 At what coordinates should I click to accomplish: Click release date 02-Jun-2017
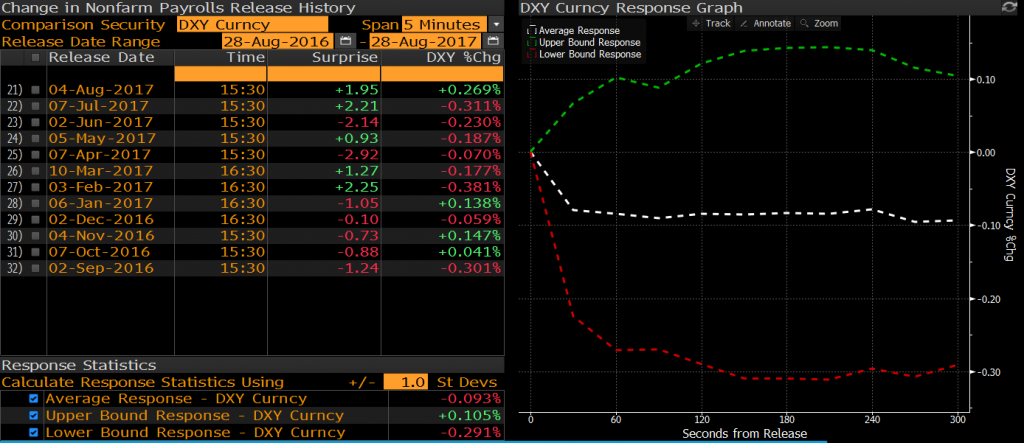point(101,122)
